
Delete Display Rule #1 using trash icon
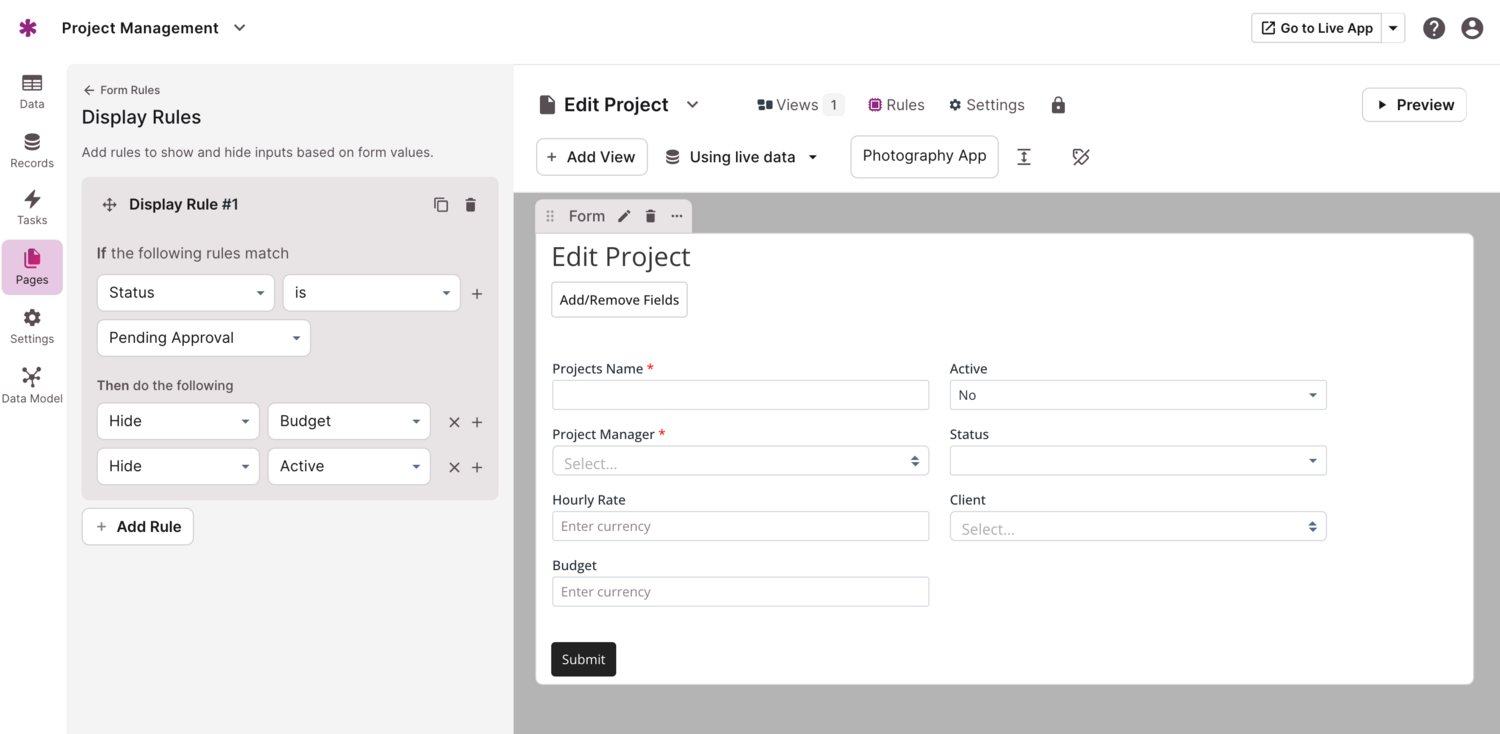tap(471, 205)
